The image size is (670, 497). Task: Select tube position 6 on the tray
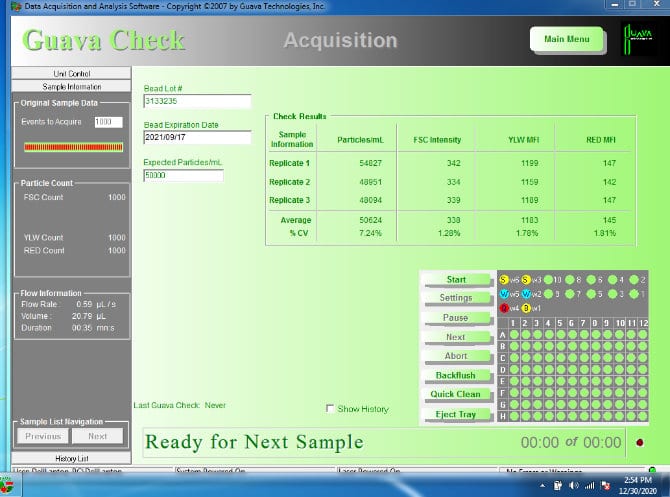591,279
